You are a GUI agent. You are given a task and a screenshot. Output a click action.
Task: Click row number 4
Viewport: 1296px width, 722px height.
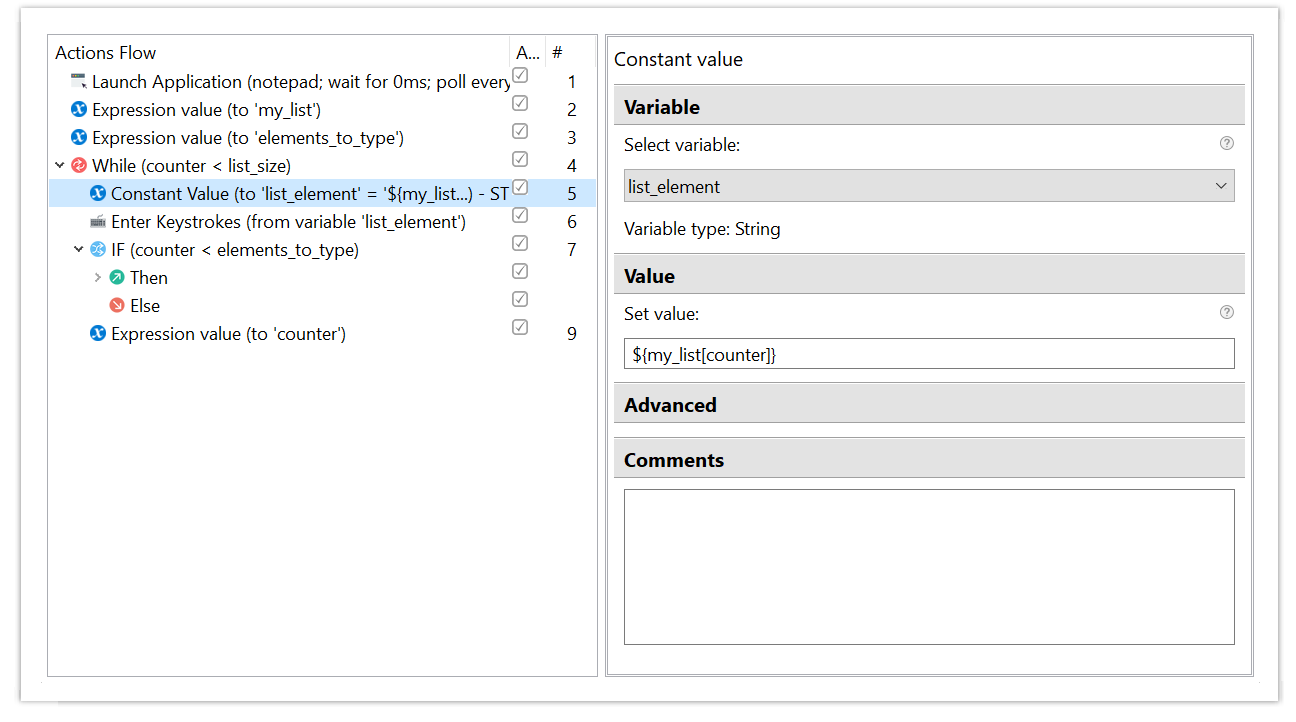pos(572,166)
